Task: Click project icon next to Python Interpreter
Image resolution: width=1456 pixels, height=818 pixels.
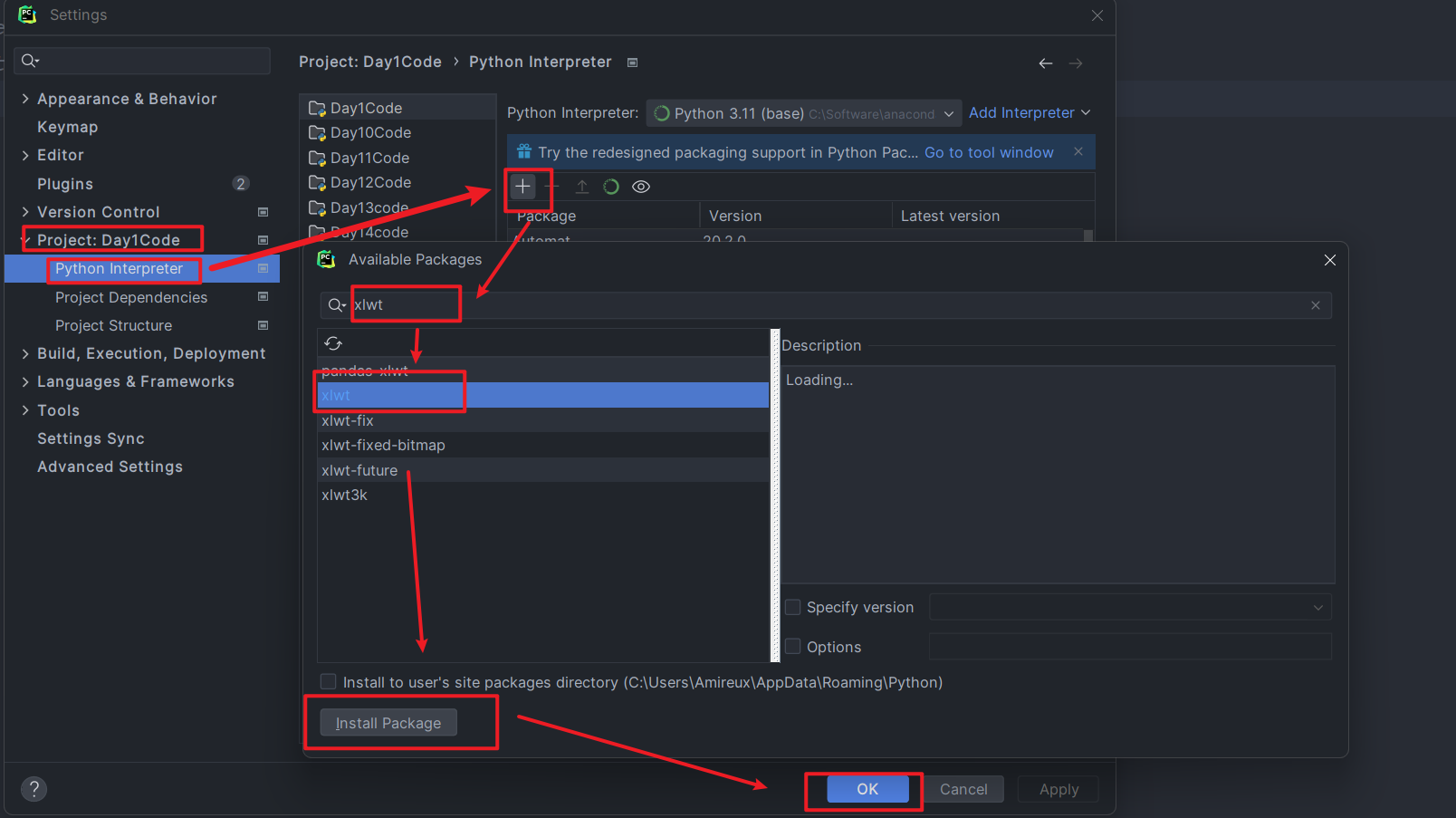Action: coord(263,269)
